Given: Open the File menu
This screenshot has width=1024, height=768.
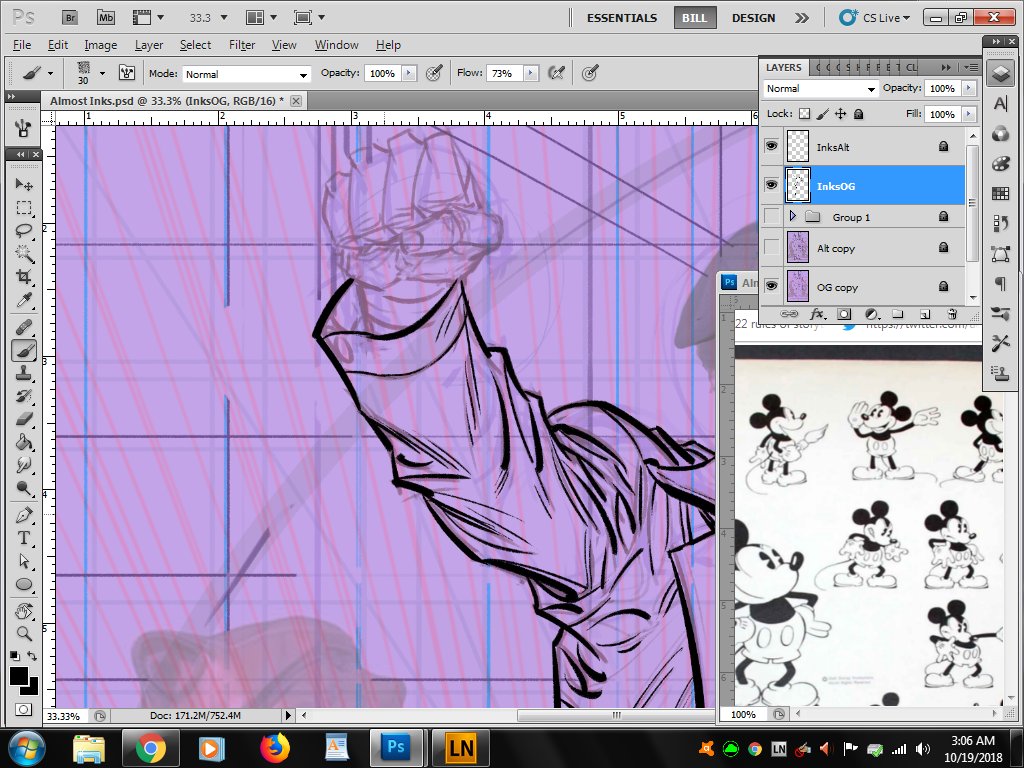Looking at the screenshot, I should point(22,45).
